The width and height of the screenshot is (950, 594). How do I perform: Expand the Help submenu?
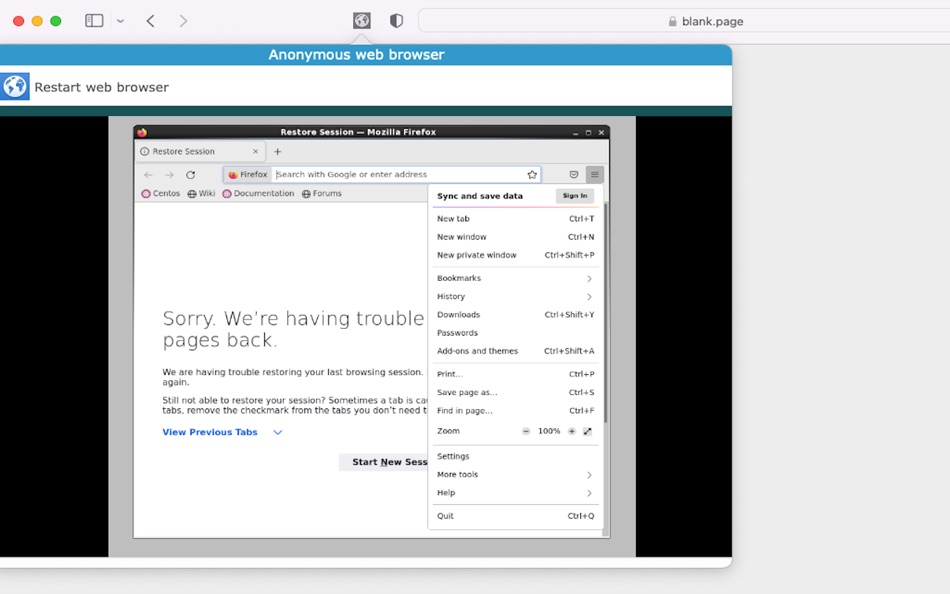tap(516, 493)
